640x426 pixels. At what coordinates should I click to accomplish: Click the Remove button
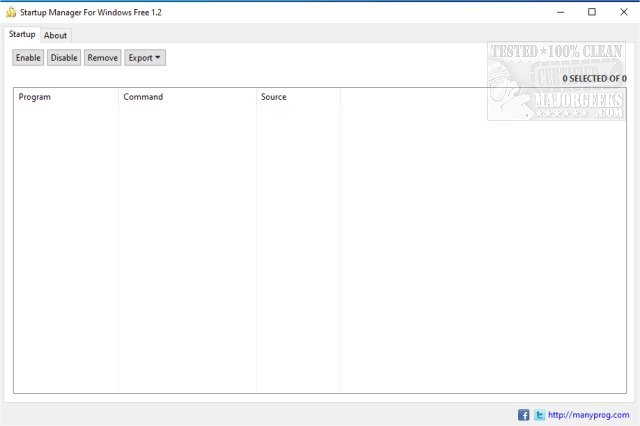(102, 58)
